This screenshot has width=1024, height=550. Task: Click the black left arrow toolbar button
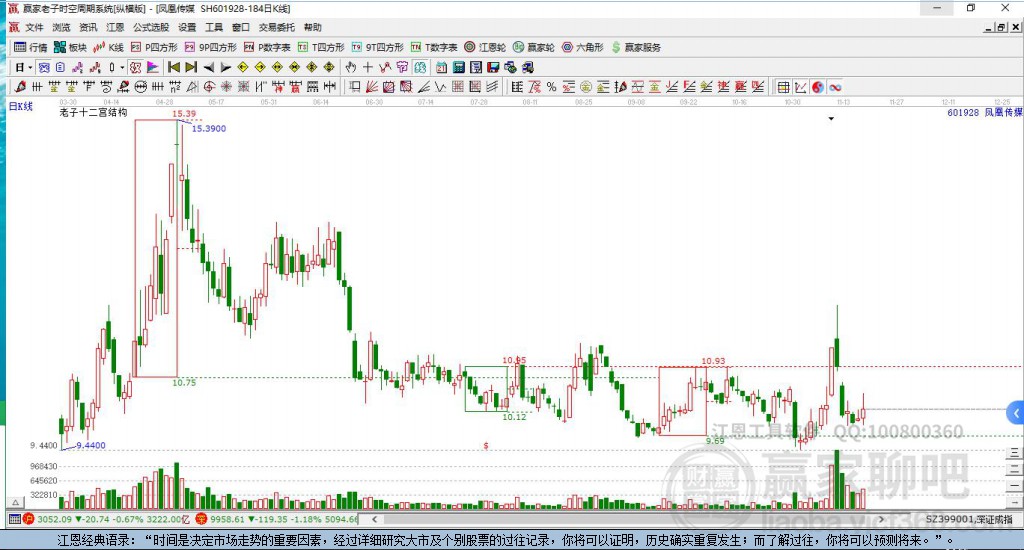pyautogui.click(x=208, y=67)
